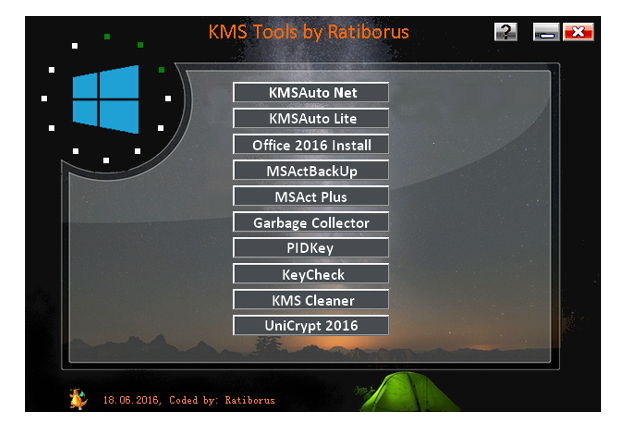The image size is (633, 432).
Task: Start Office 2016 Install
Action: click(x=311, y=144)
